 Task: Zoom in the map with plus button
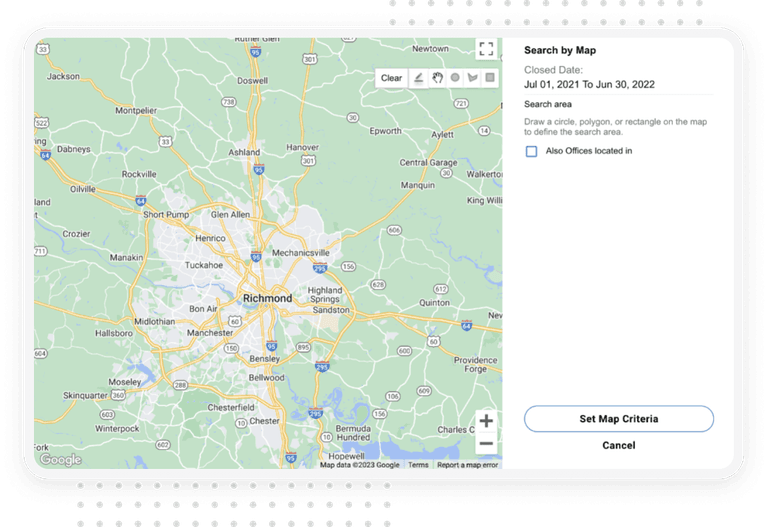coord(486,421)
